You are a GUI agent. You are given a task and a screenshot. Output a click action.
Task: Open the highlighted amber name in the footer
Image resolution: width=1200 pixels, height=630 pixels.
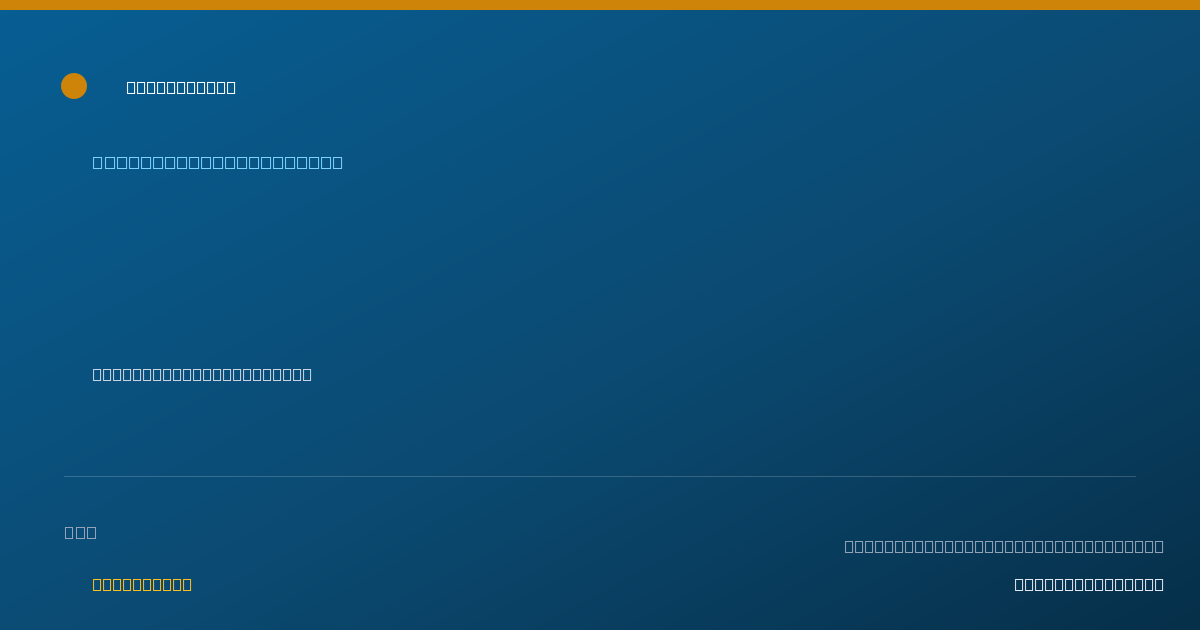tap(142, 584)
